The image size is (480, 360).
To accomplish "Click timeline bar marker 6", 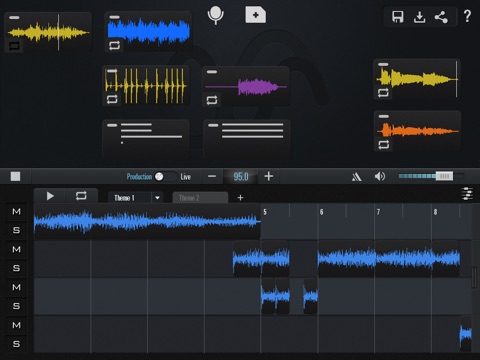I will click(321, 212).
